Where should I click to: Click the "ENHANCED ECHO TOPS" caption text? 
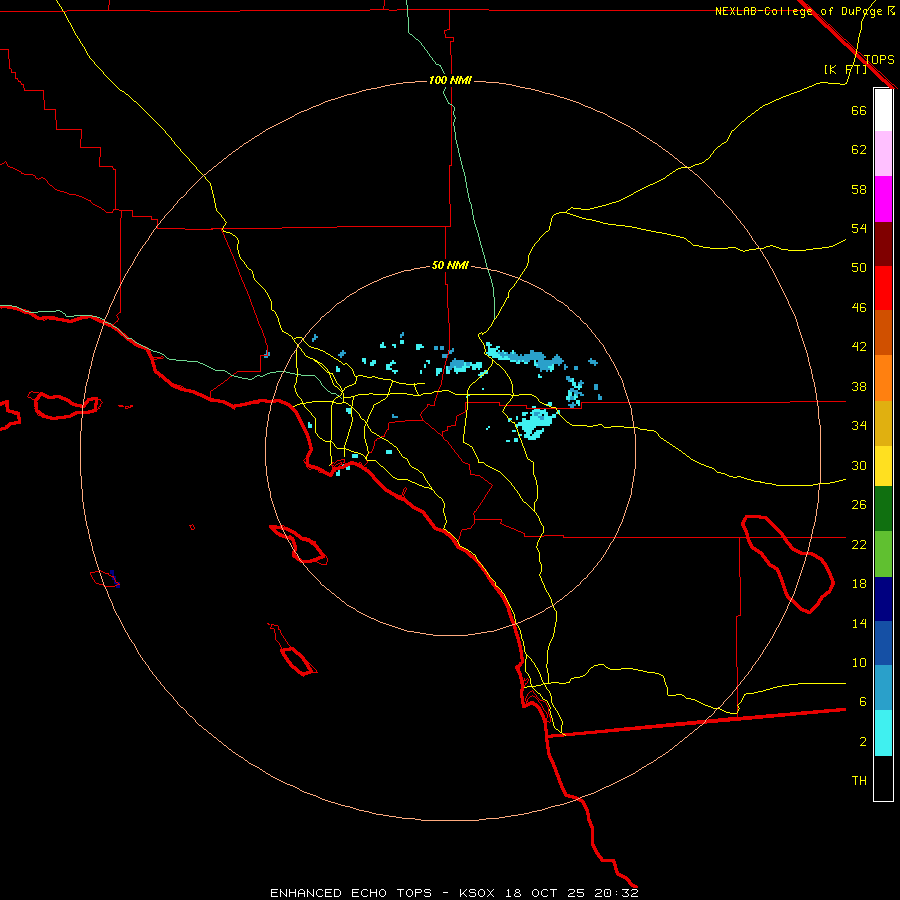tap(351, 893)
